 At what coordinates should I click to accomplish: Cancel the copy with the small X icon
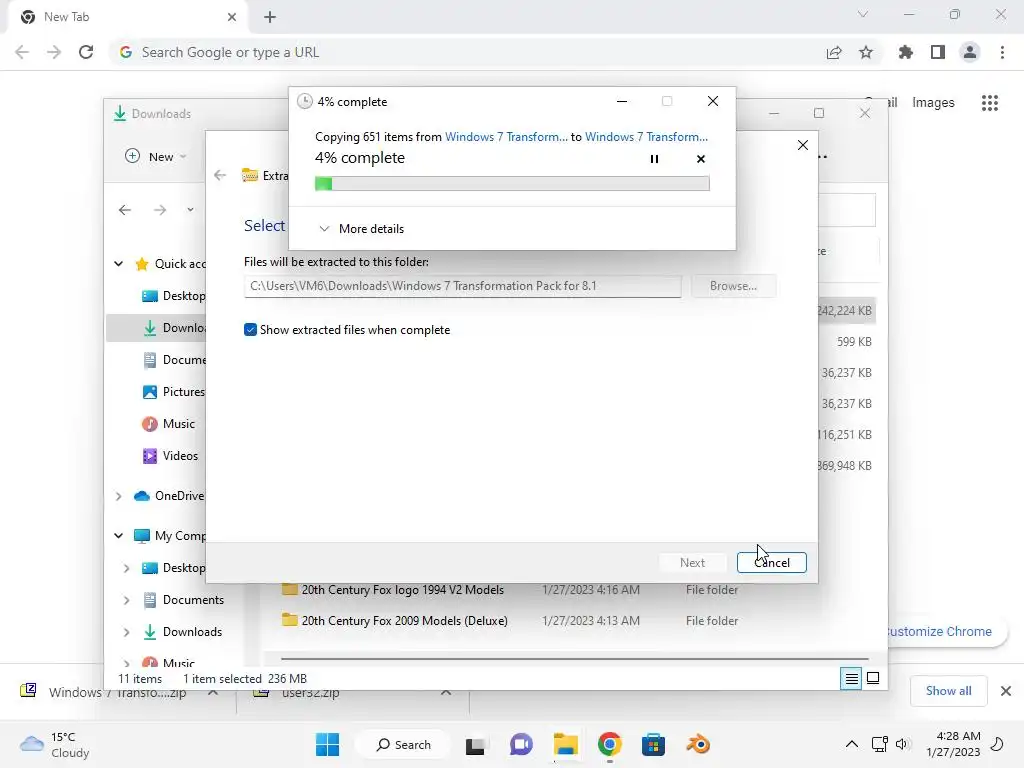pyautogui.click(x=701, y=159)
